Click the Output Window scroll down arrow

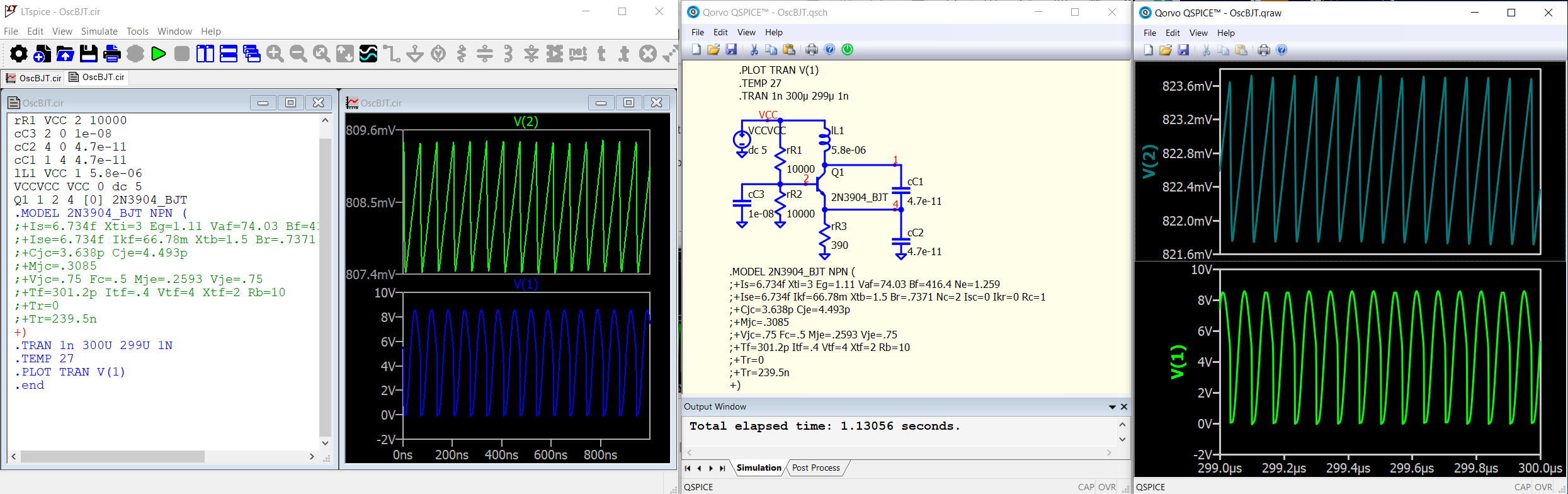point(1122,440)
